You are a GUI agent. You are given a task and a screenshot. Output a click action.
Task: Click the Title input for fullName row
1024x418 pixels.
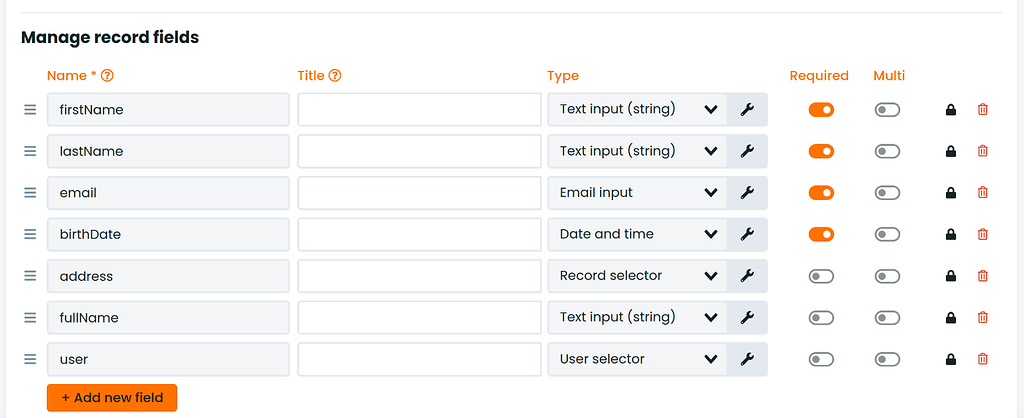pos(419,317)
